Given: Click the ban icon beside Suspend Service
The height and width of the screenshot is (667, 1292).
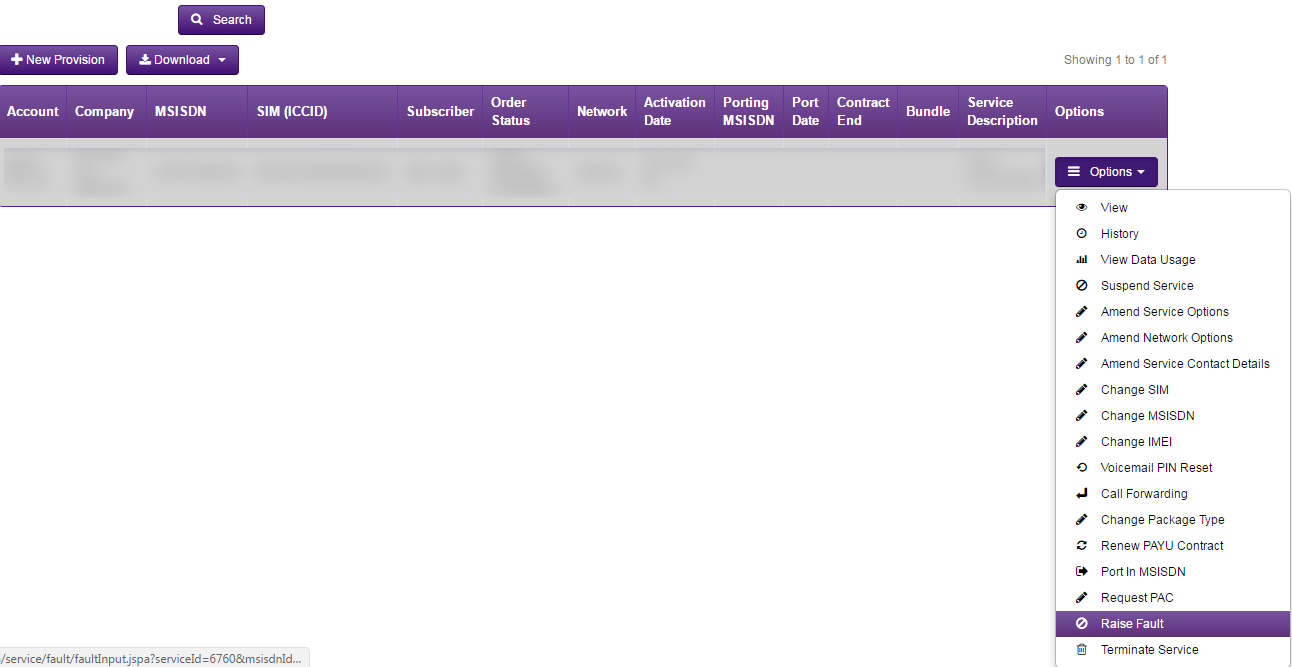Looking at the screenshot, I should pos(1081,286).
